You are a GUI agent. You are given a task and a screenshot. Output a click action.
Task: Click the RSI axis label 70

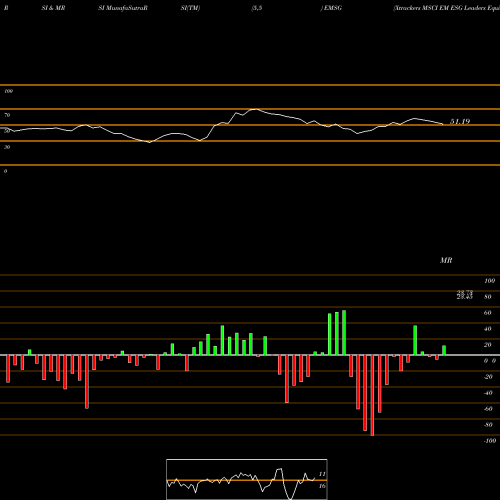point(7,115)
